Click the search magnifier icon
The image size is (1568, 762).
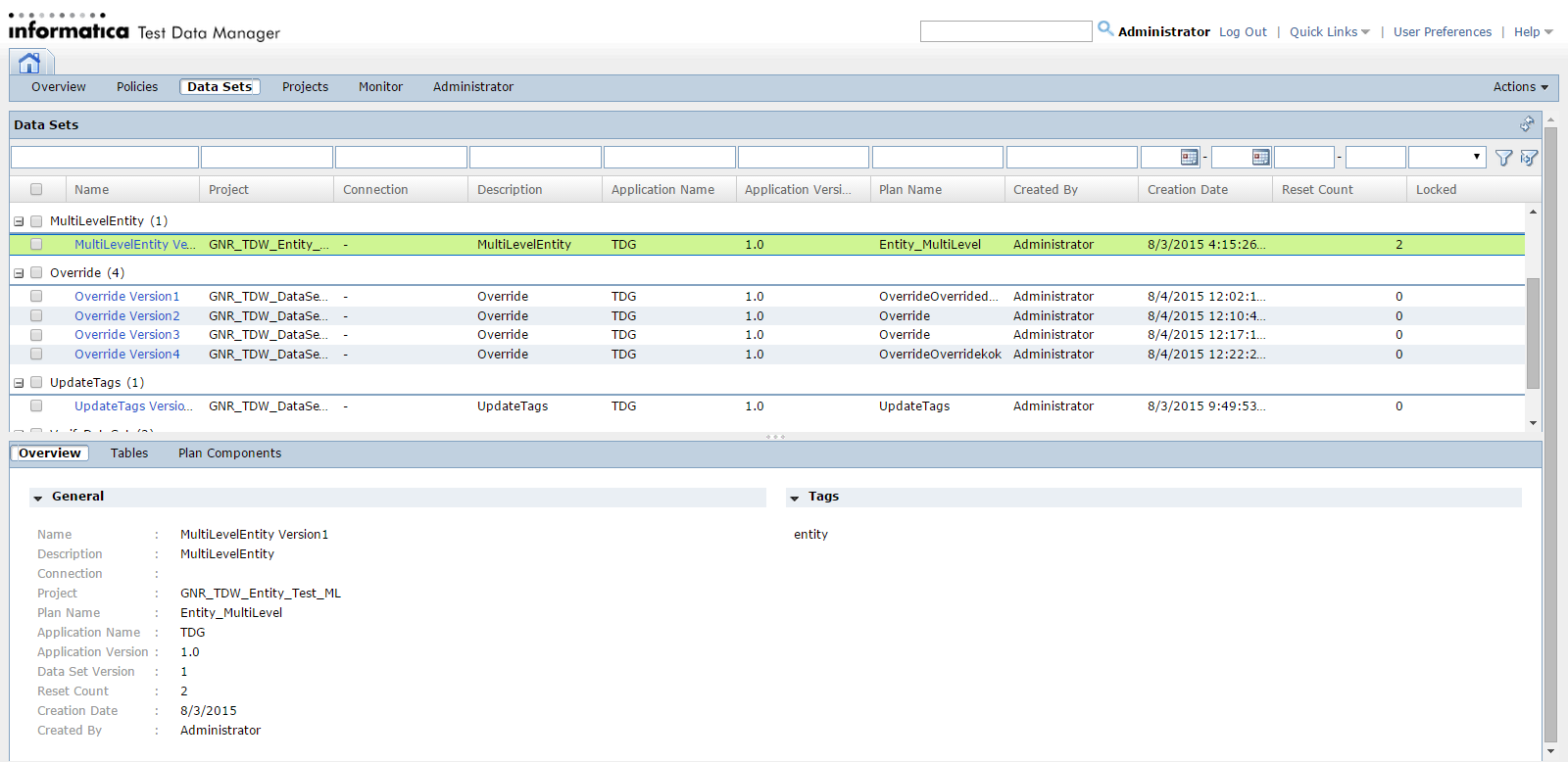coord(1105,29)
